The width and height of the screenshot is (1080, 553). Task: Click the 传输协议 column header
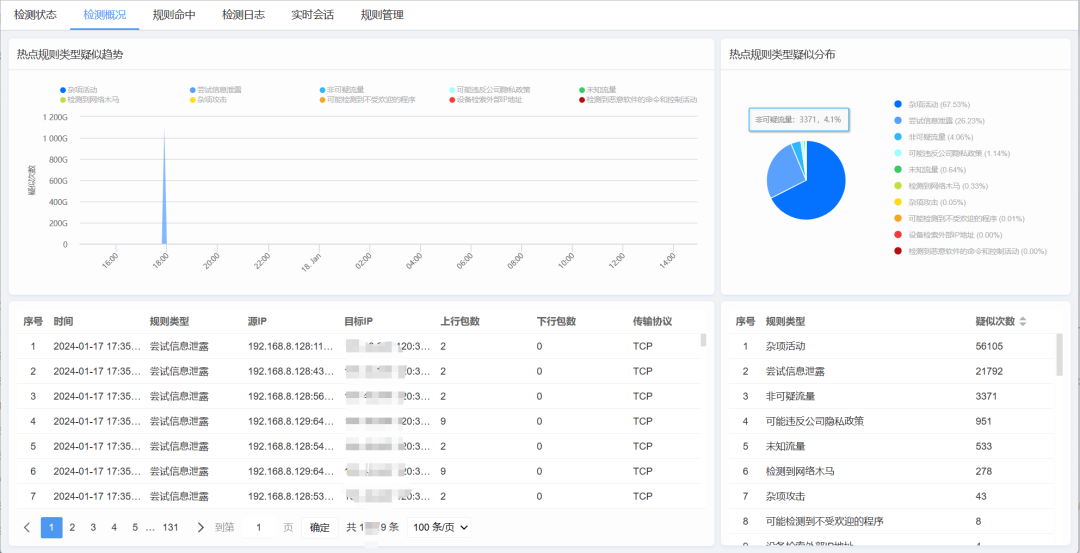(652, 322)
